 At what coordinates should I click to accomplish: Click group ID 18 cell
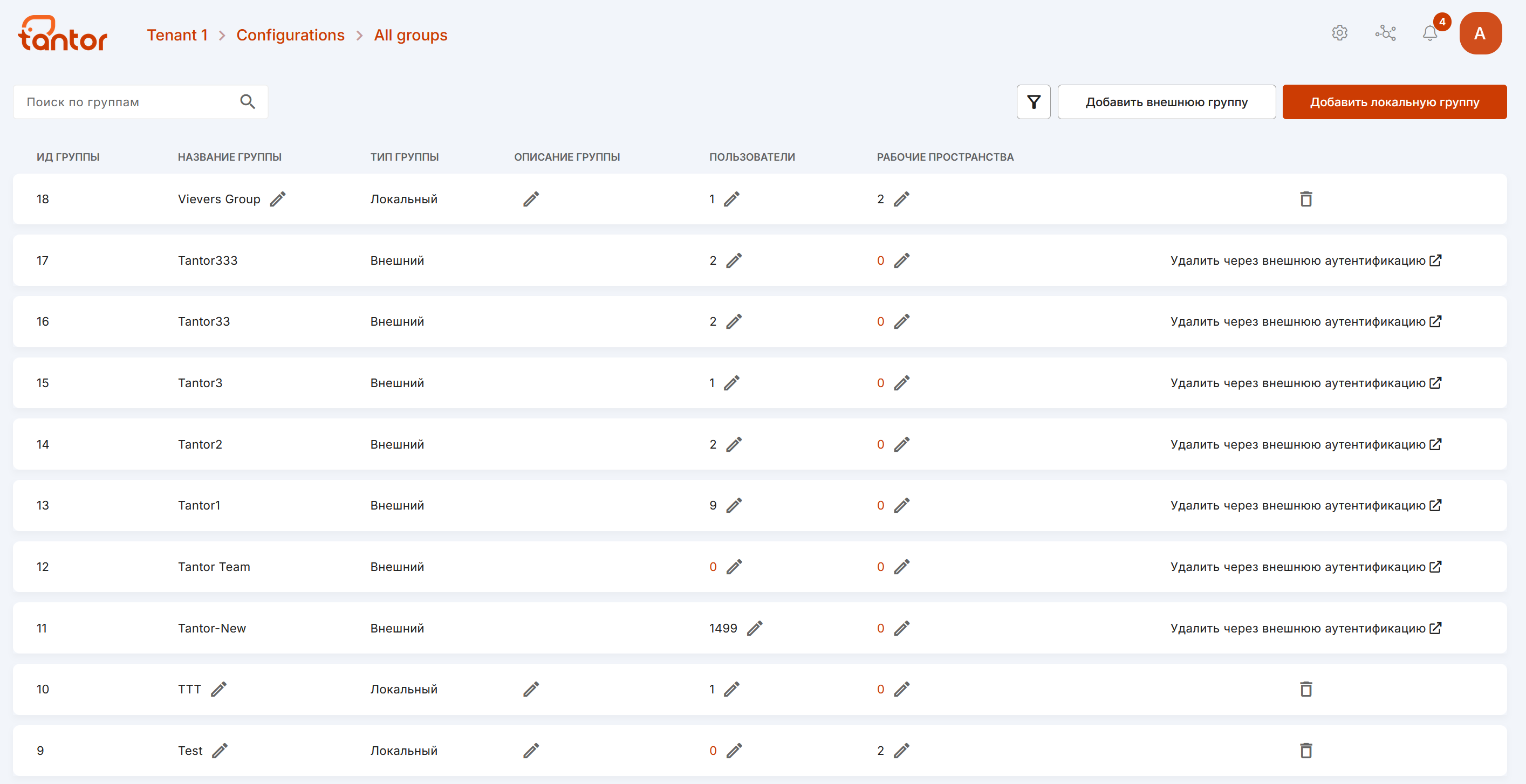tap(43, 199)
